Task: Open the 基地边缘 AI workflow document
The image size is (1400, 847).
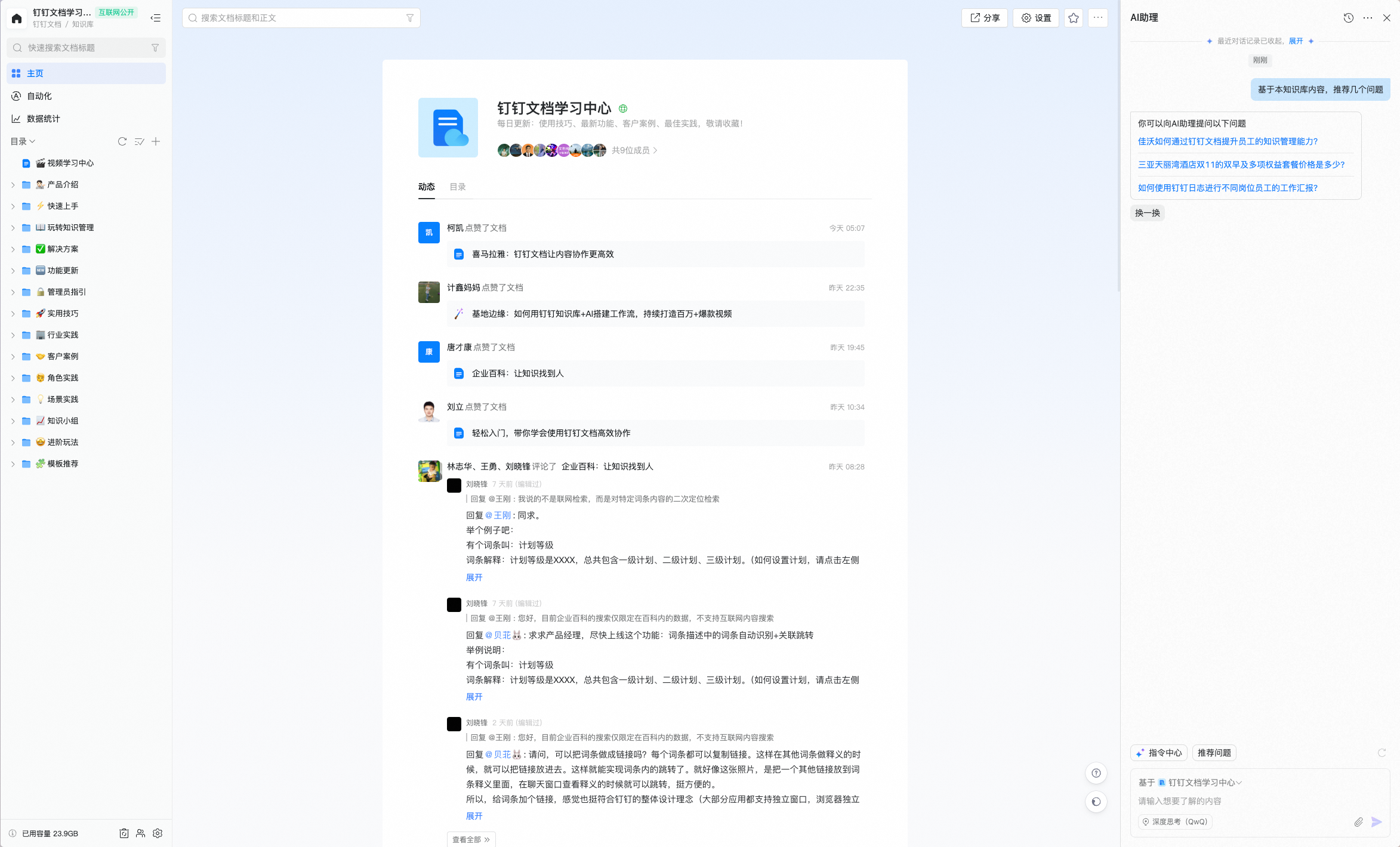Action: click(x=656, y=314)
